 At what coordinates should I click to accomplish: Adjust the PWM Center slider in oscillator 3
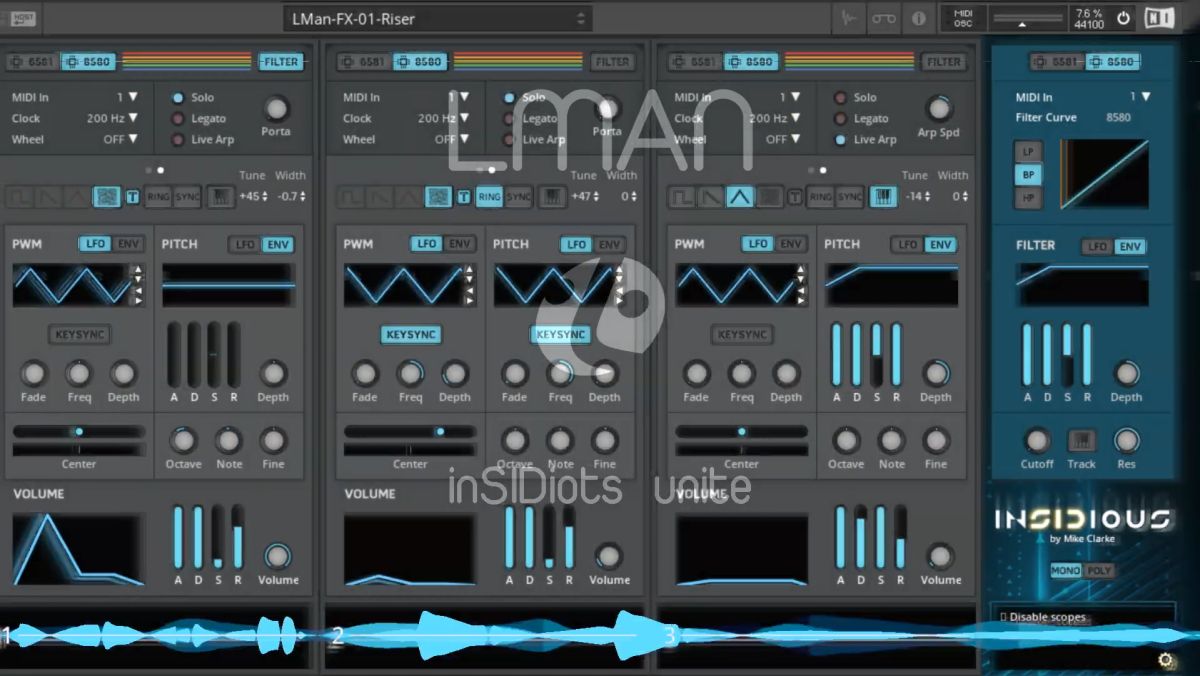[x=741, y=432]
